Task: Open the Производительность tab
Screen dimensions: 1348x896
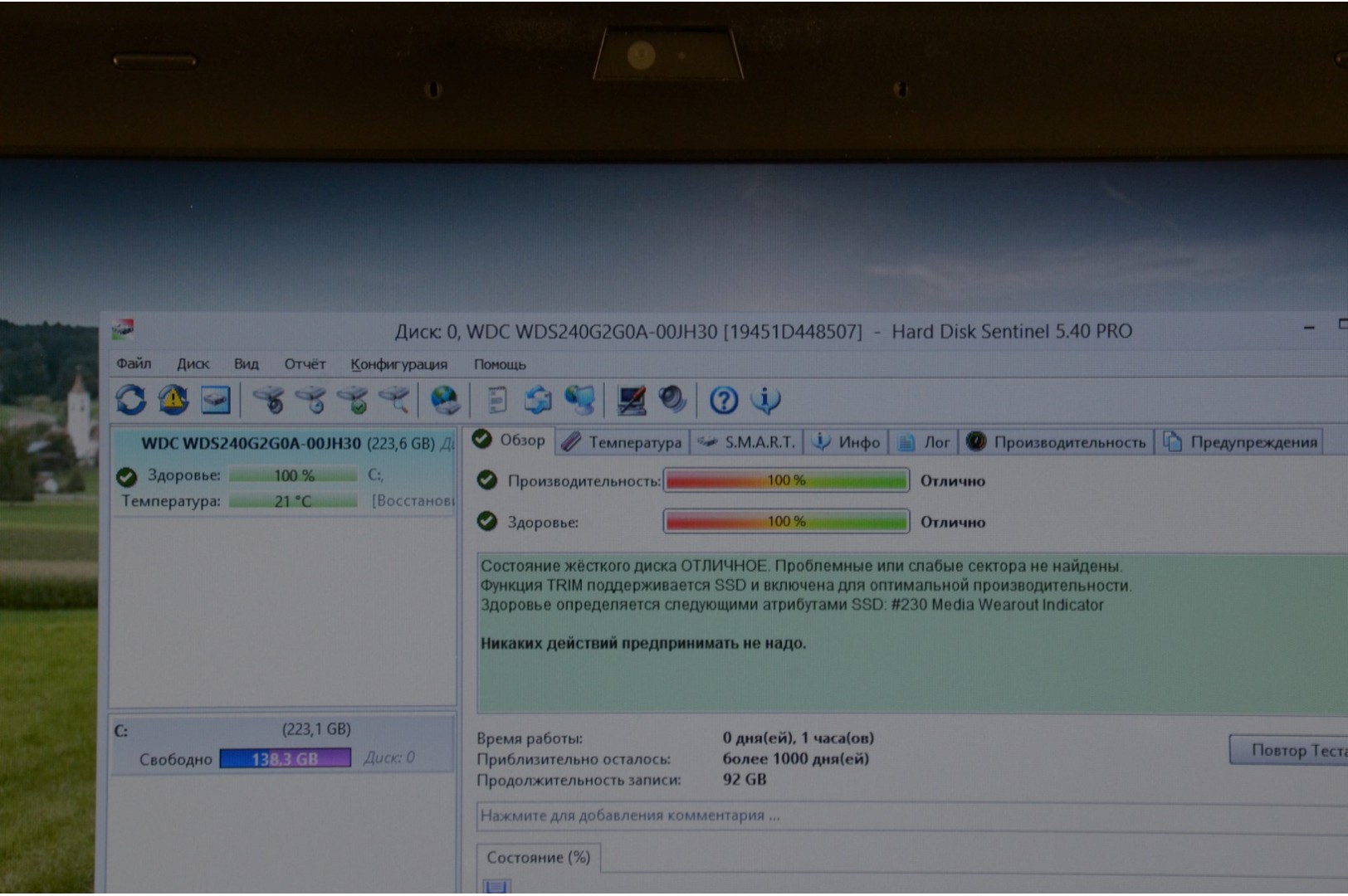Action: [x=1057, y=442]
